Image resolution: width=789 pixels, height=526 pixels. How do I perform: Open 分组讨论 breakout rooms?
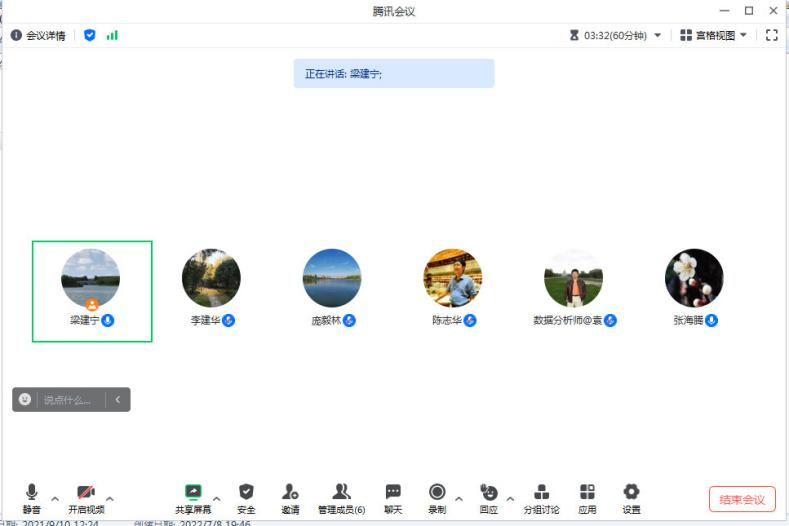[x=541, y=492]
